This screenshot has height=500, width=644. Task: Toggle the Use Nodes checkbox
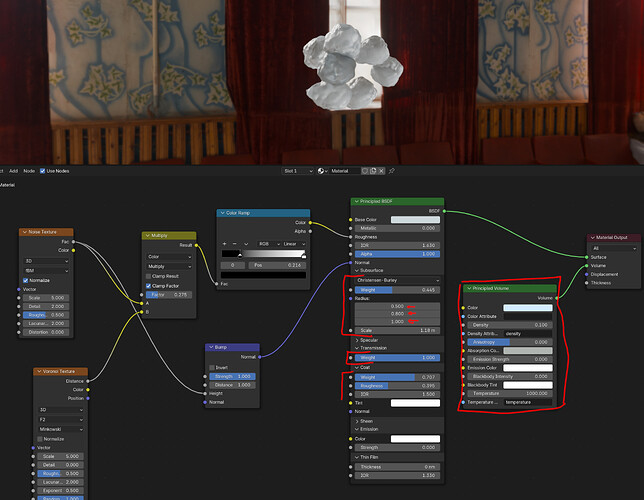coord(42,171)
